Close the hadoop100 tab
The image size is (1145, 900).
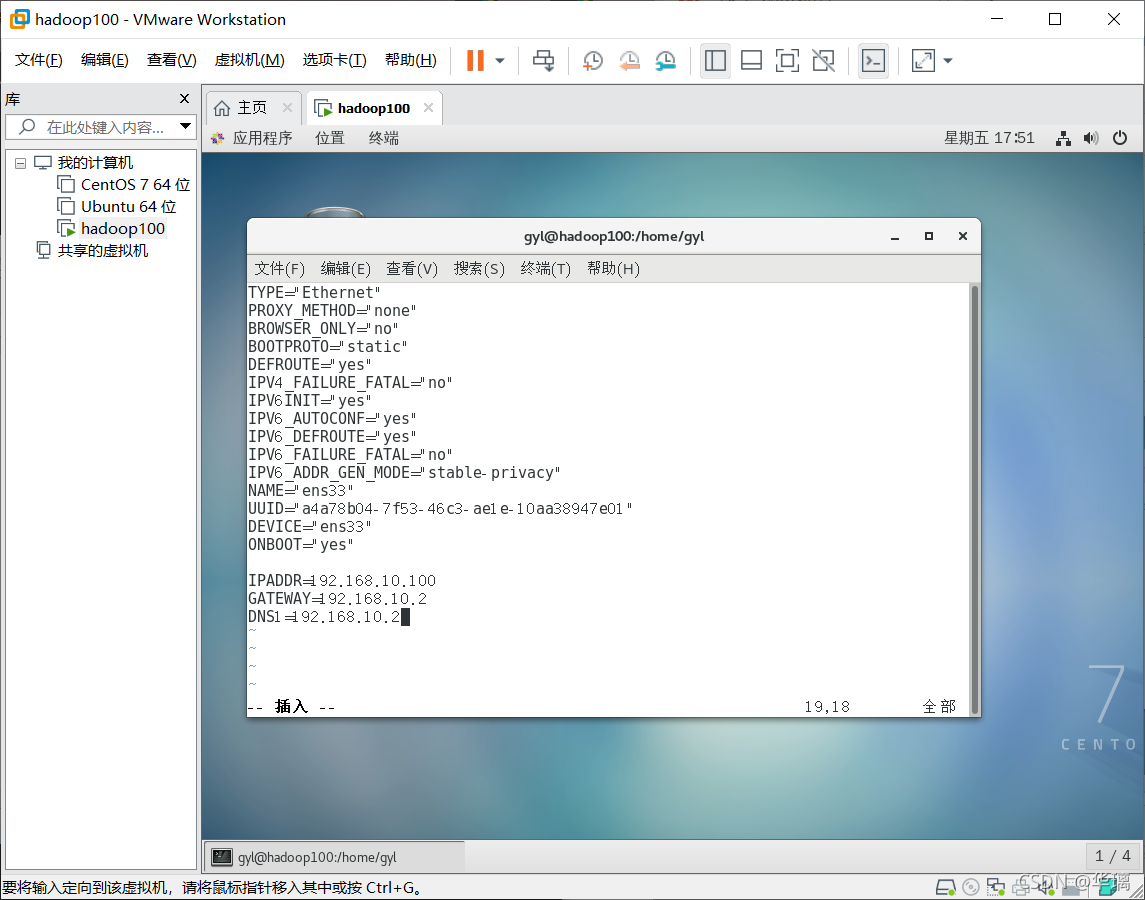(428, 108)
